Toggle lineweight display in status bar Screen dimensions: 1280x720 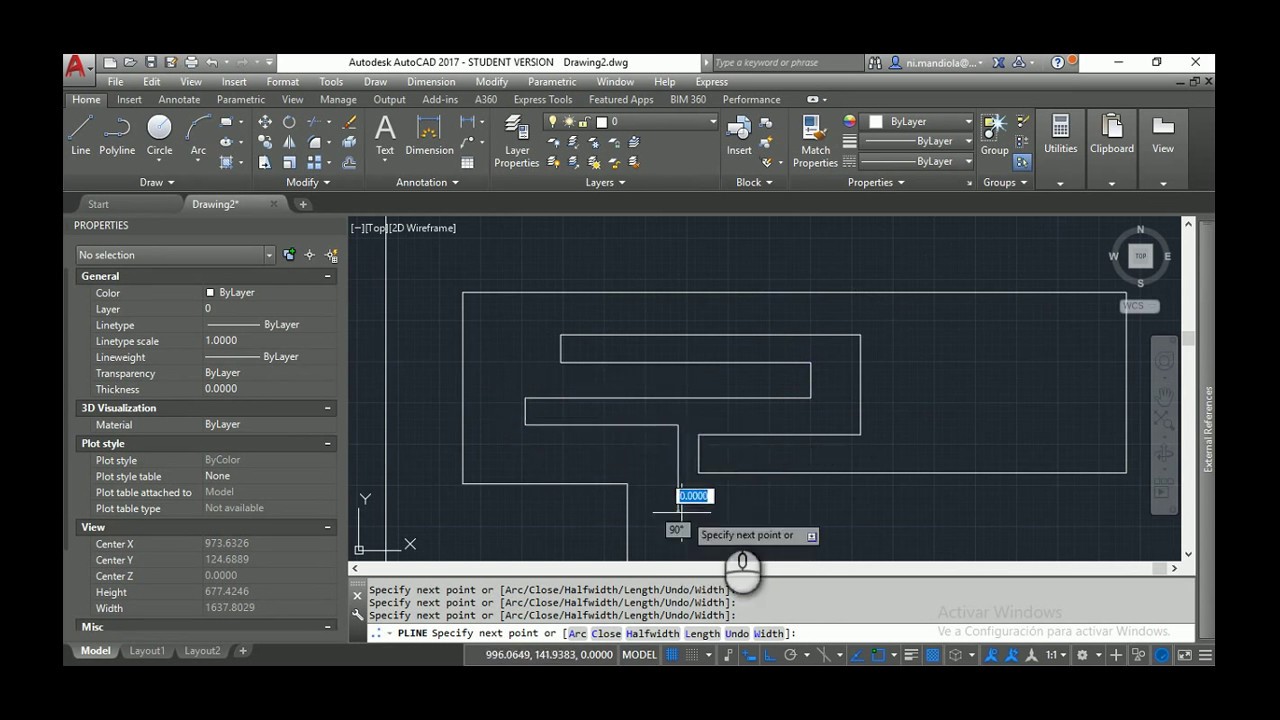[x=911, y=655]
